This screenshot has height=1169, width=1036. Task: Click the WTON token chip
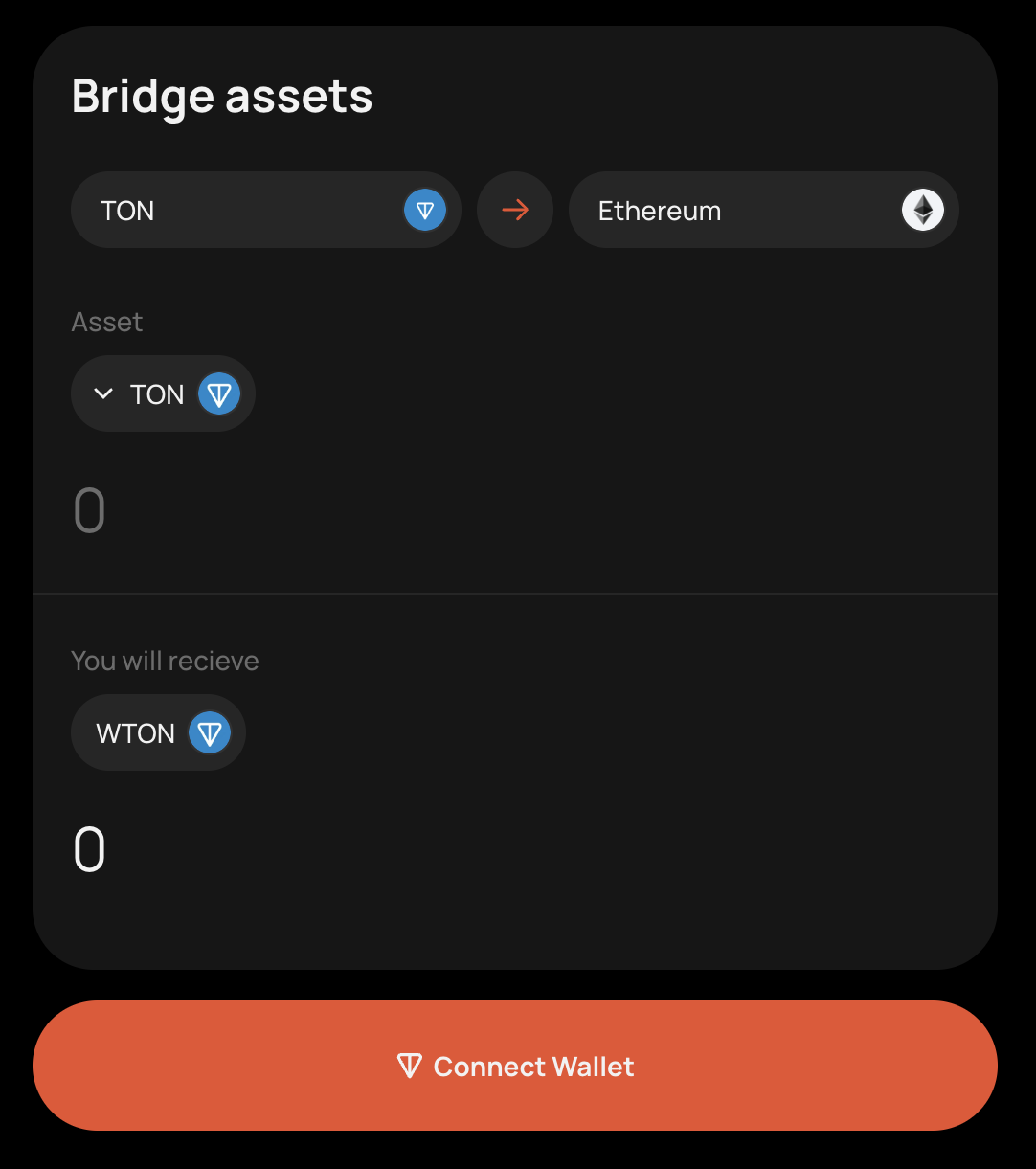[158, 732]
